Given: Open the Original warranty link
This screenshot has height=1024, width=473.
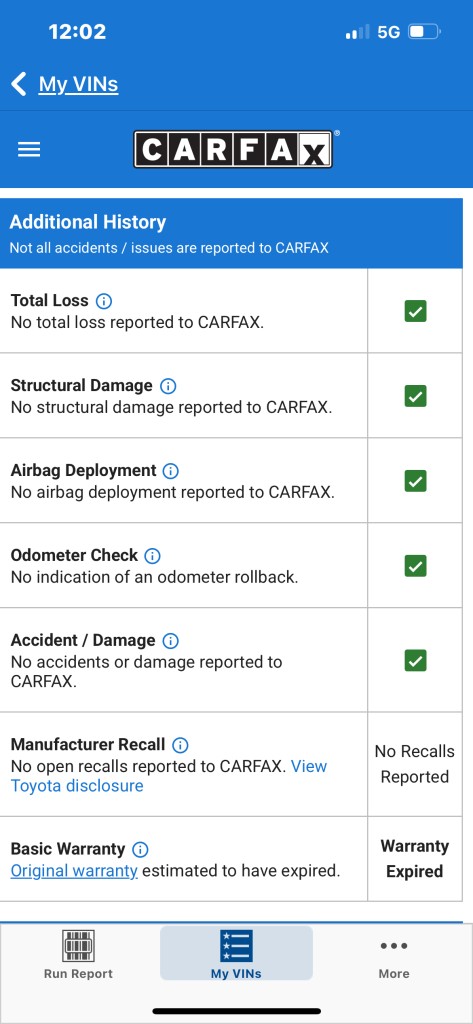Looking at the screenshot, I should 74,871.
